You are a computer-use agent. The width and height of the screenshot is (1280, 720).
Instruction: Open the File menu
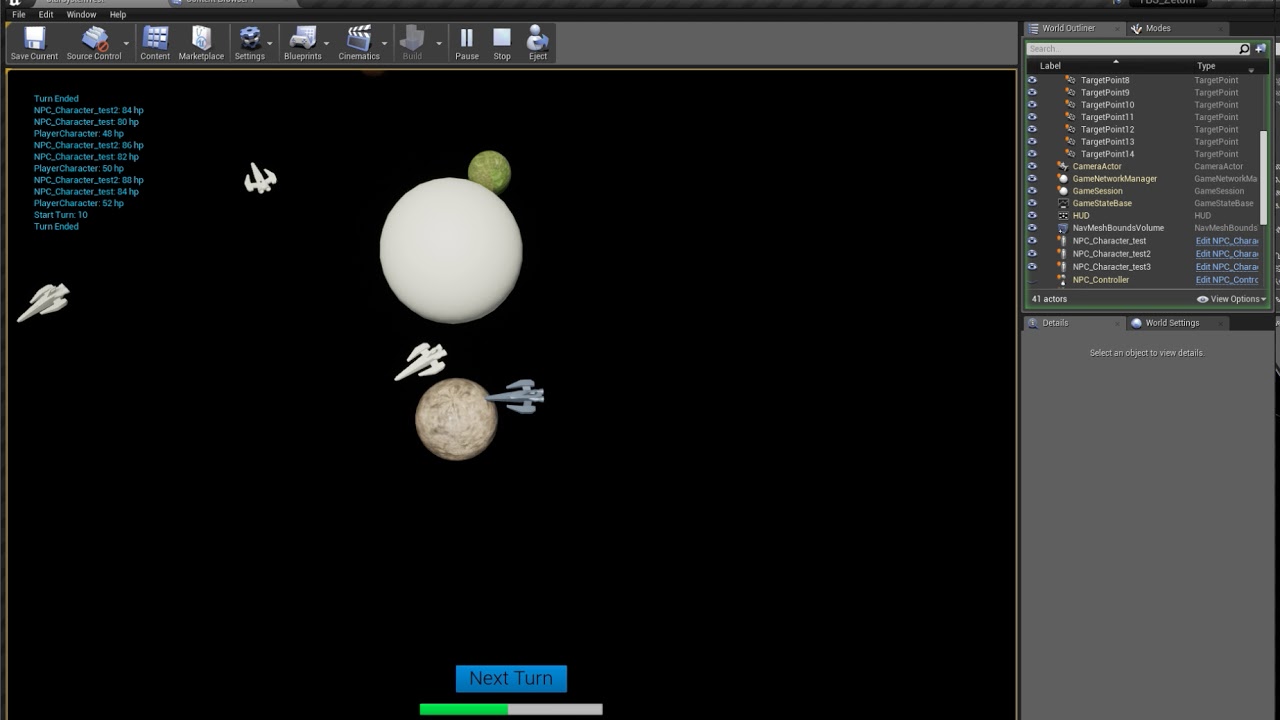19,15
